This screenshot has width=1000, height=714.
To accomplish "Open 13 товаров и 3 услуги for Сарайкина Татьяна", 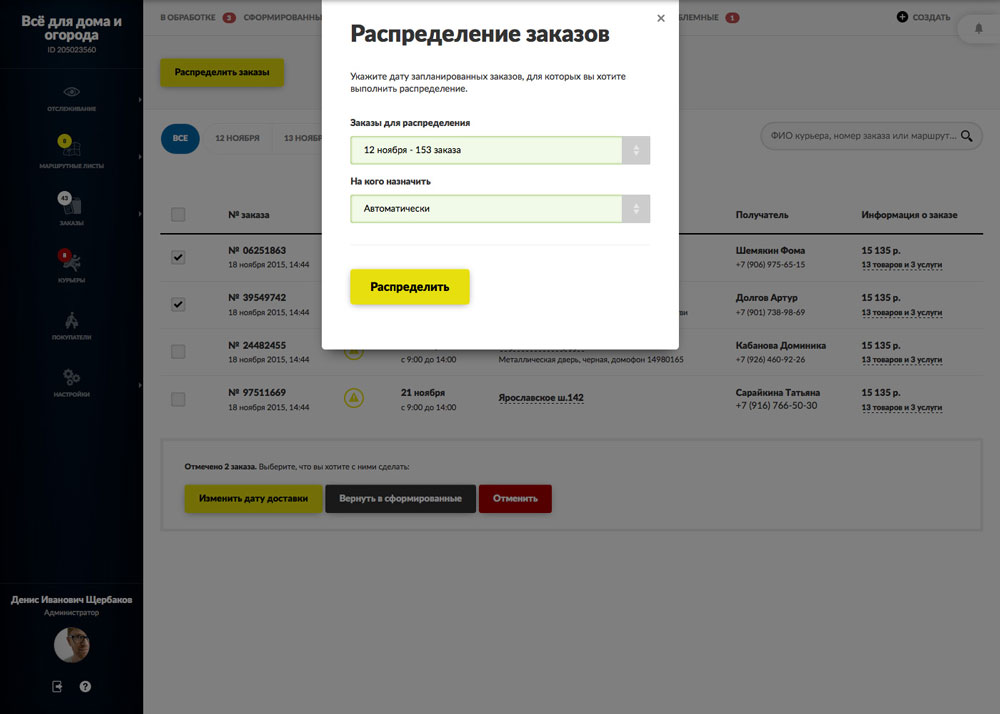I will [901, 407].
